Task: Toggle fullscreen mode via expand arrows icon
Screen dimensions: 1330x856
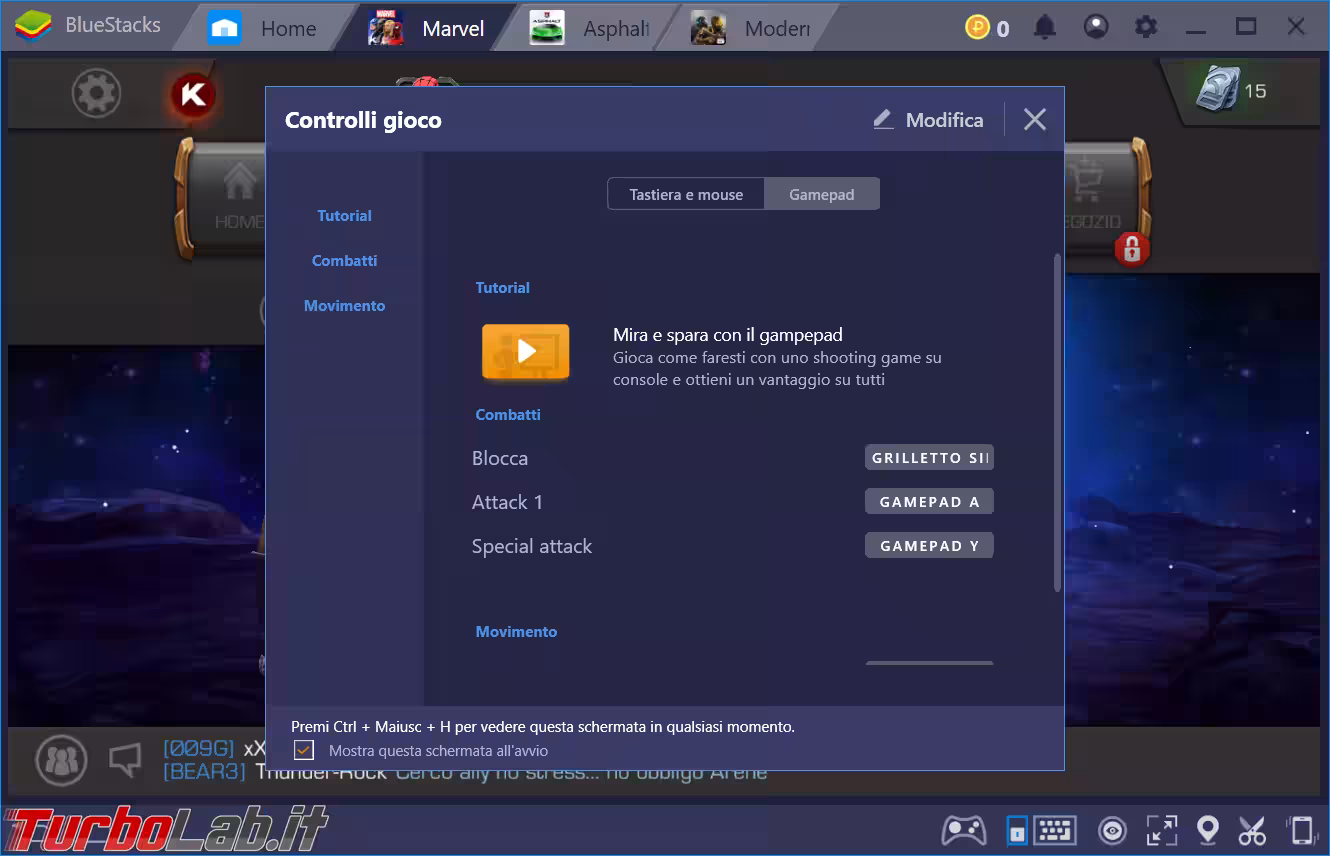Action: (1161, 830)
